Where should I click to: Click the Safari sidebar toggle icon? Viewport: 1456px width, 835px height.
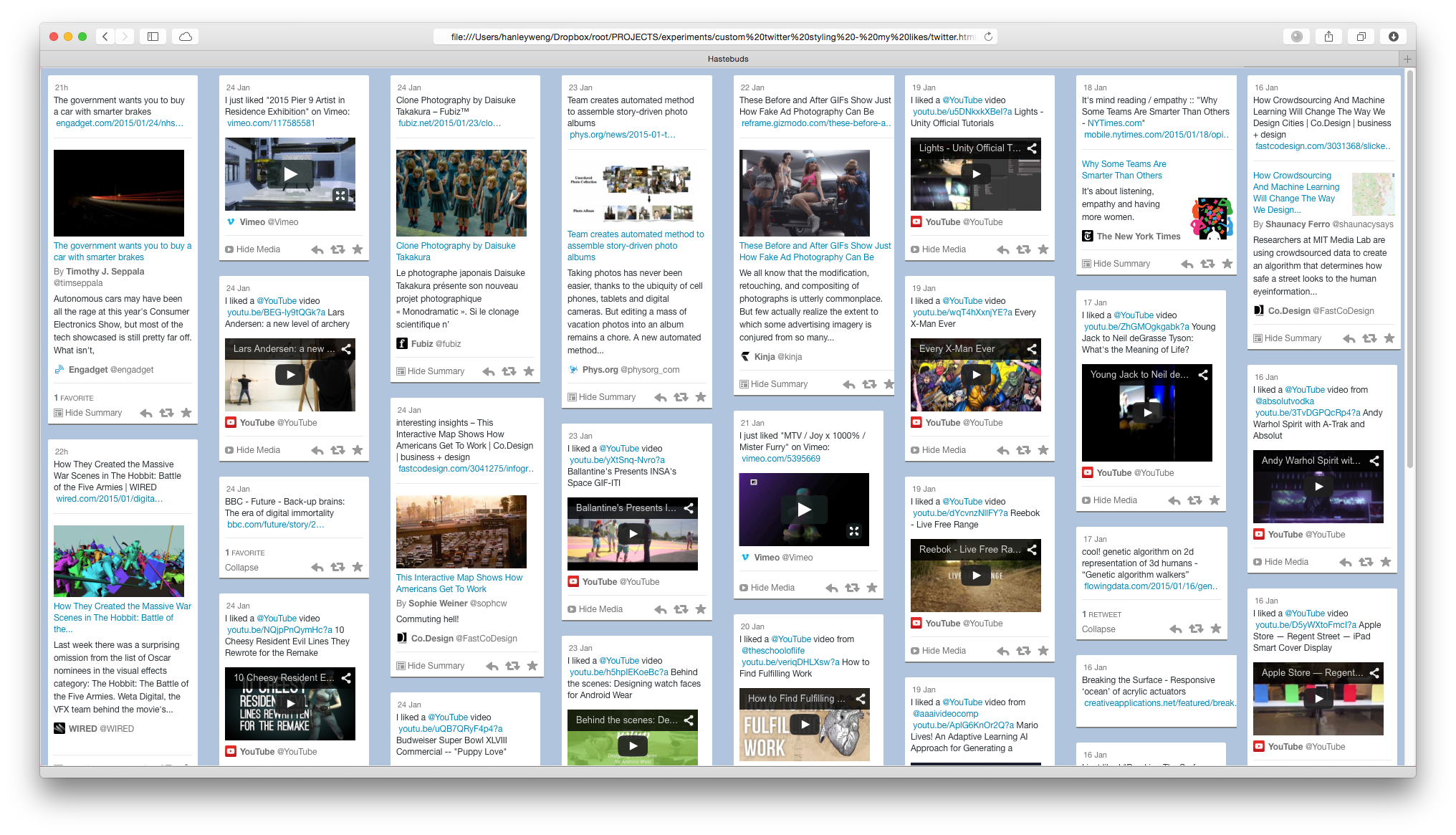tap(153, 37)
